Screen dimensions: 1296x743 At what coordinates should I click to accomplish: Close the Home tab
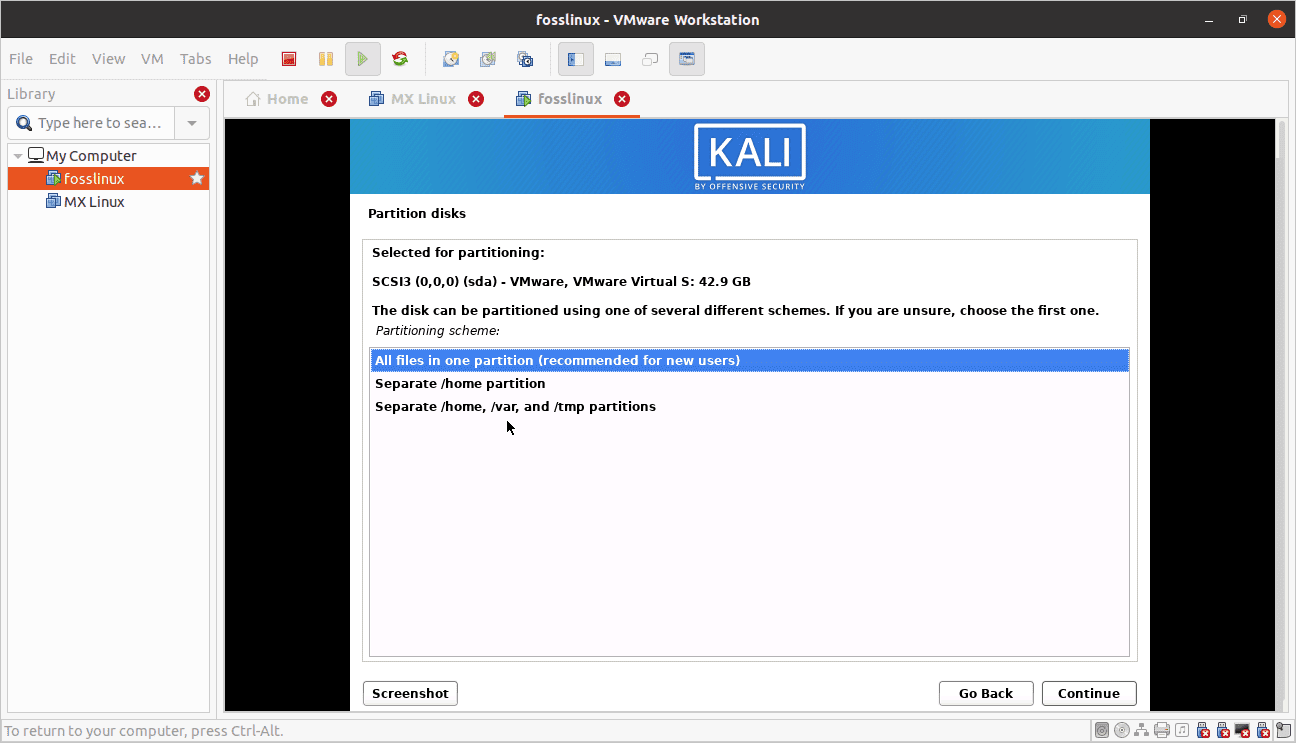click(329, 99)
